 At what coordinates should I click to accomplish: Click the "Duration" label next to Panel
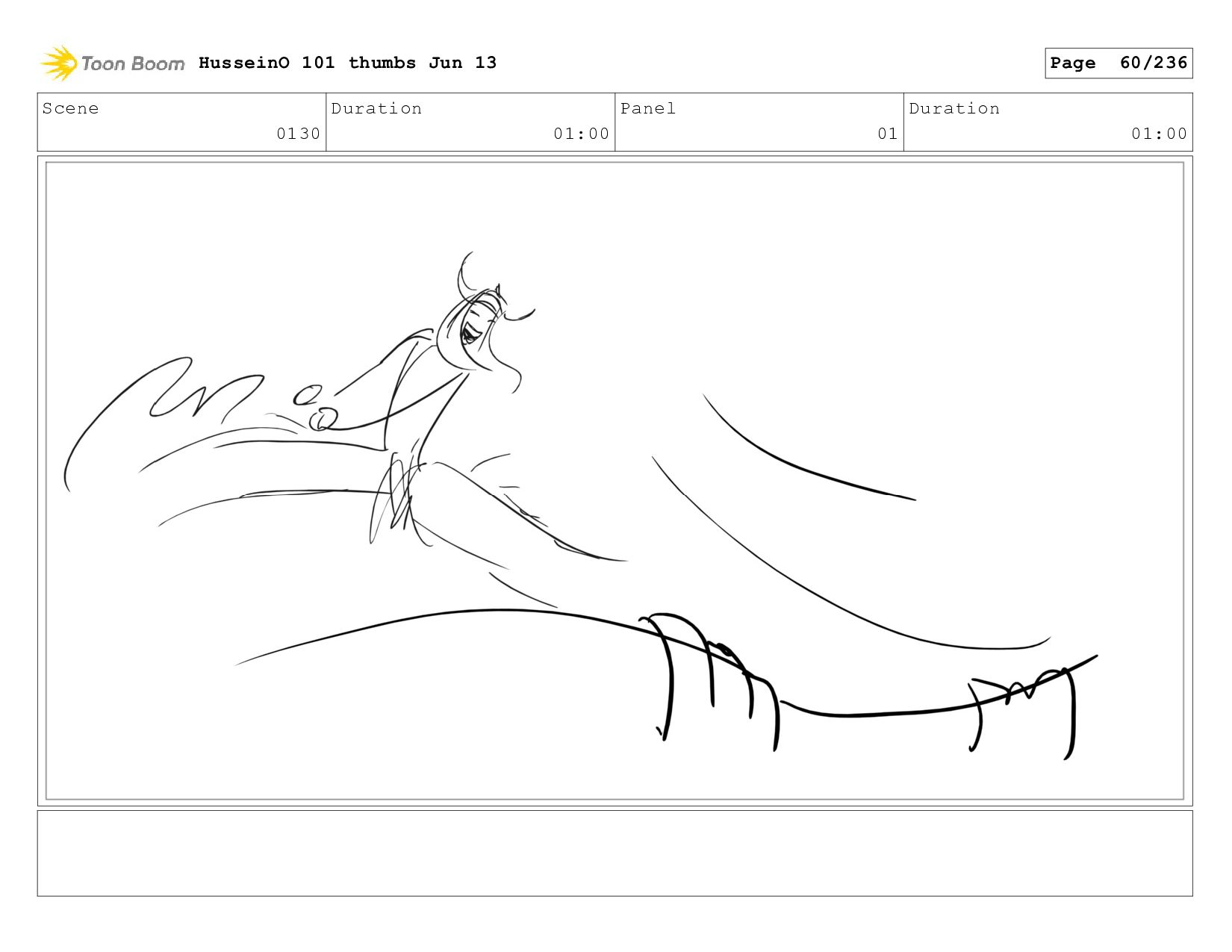pyautogui.click(x=954, y=108)
